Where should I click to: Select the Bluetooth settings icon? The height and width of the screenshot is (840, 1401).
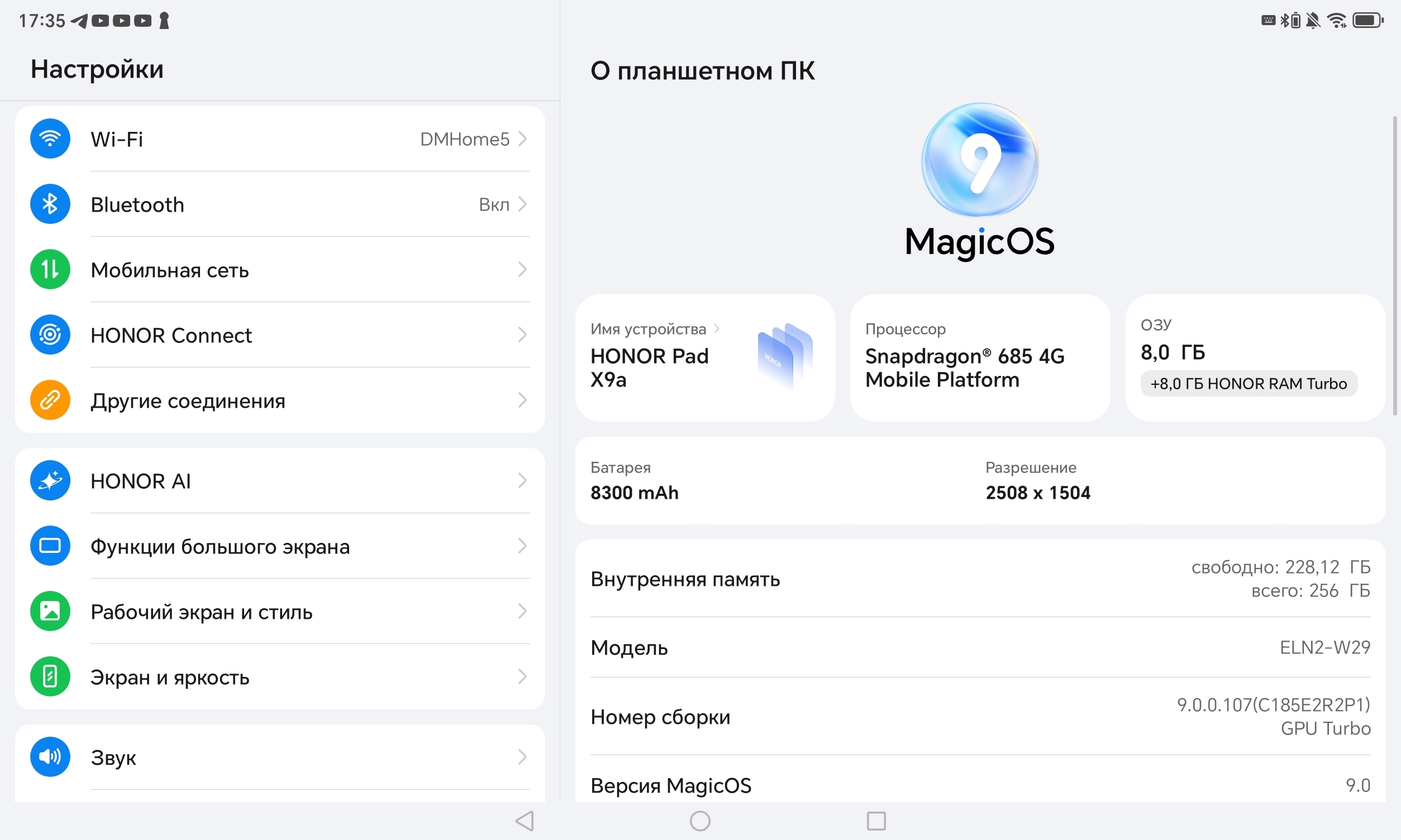point(50,204)
